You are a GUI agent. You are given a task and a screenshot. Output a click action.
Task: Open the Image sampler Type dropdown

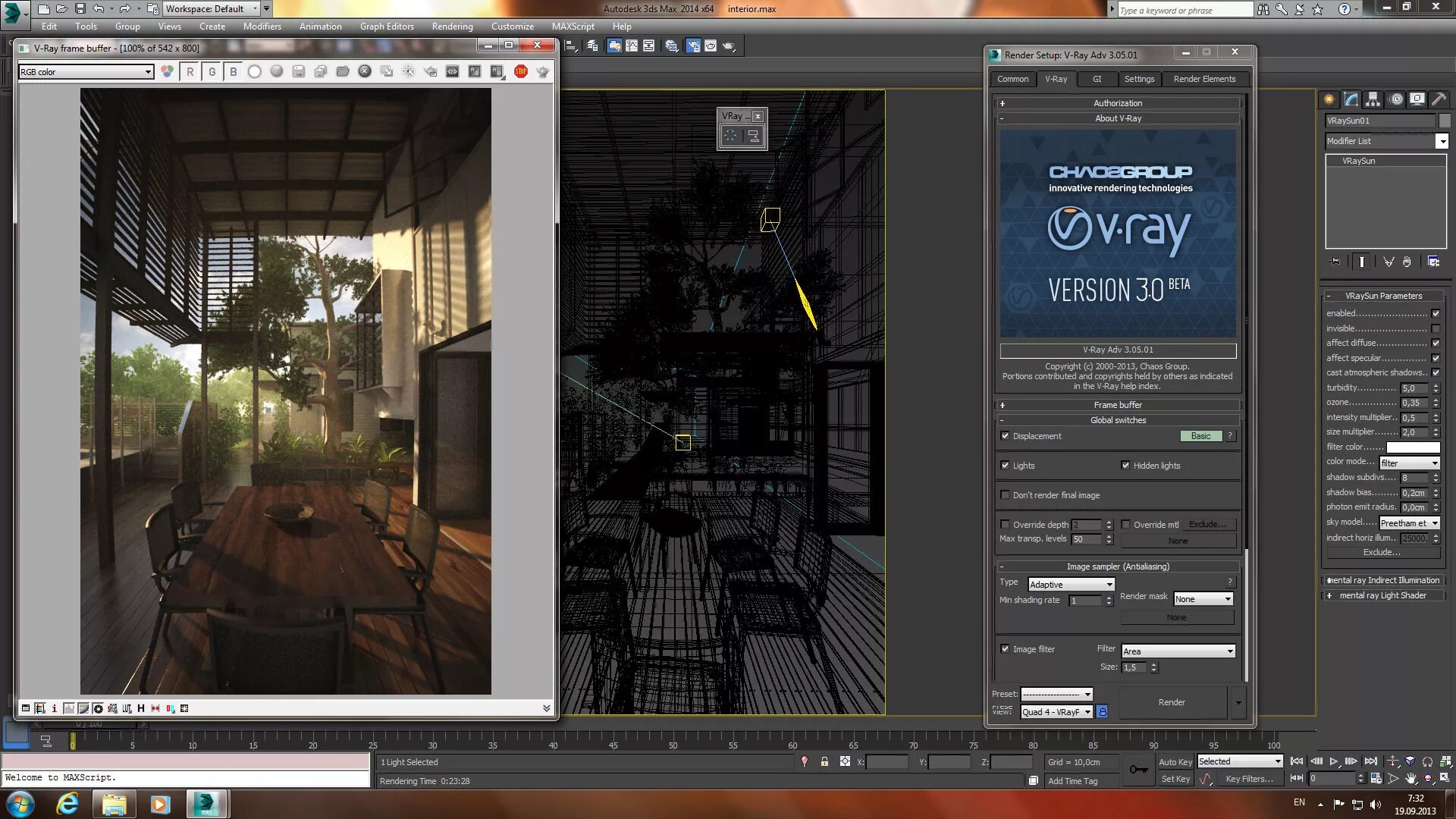1071,585
